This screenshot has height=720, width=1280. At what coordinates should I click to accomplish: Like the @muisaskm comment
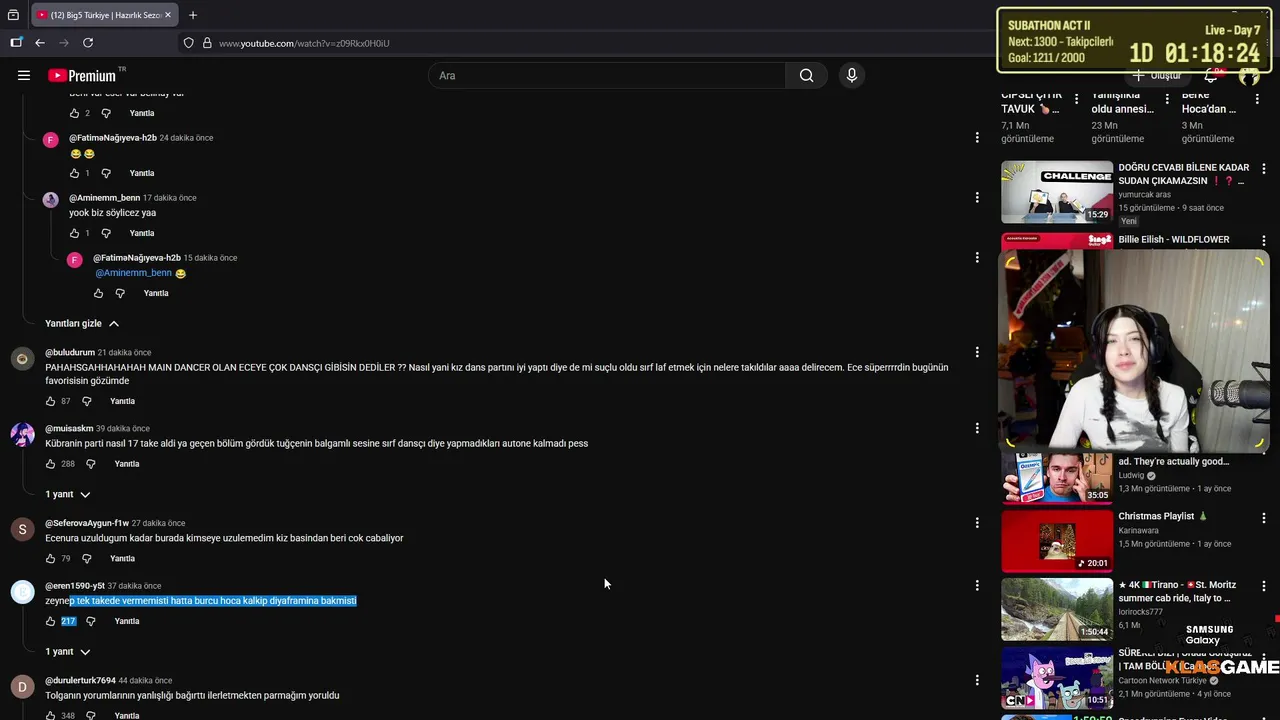pos(51,464)
